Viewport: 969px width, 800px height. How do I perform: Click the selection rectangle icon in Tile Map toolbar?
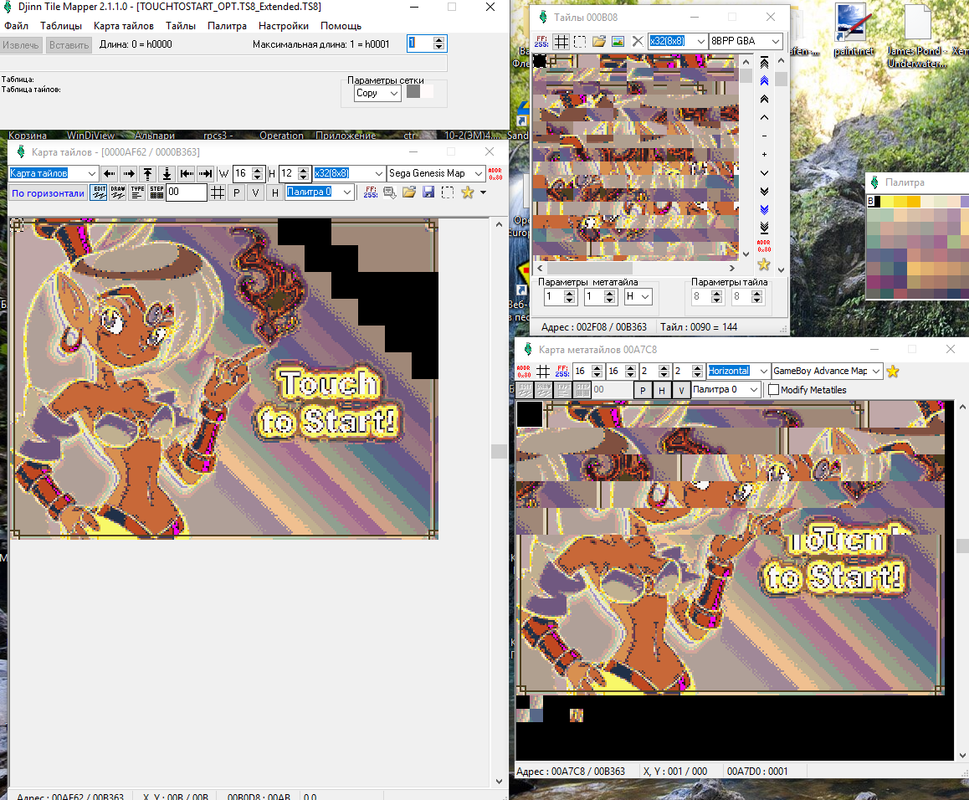pyautogui.click(x=447, y=193)
